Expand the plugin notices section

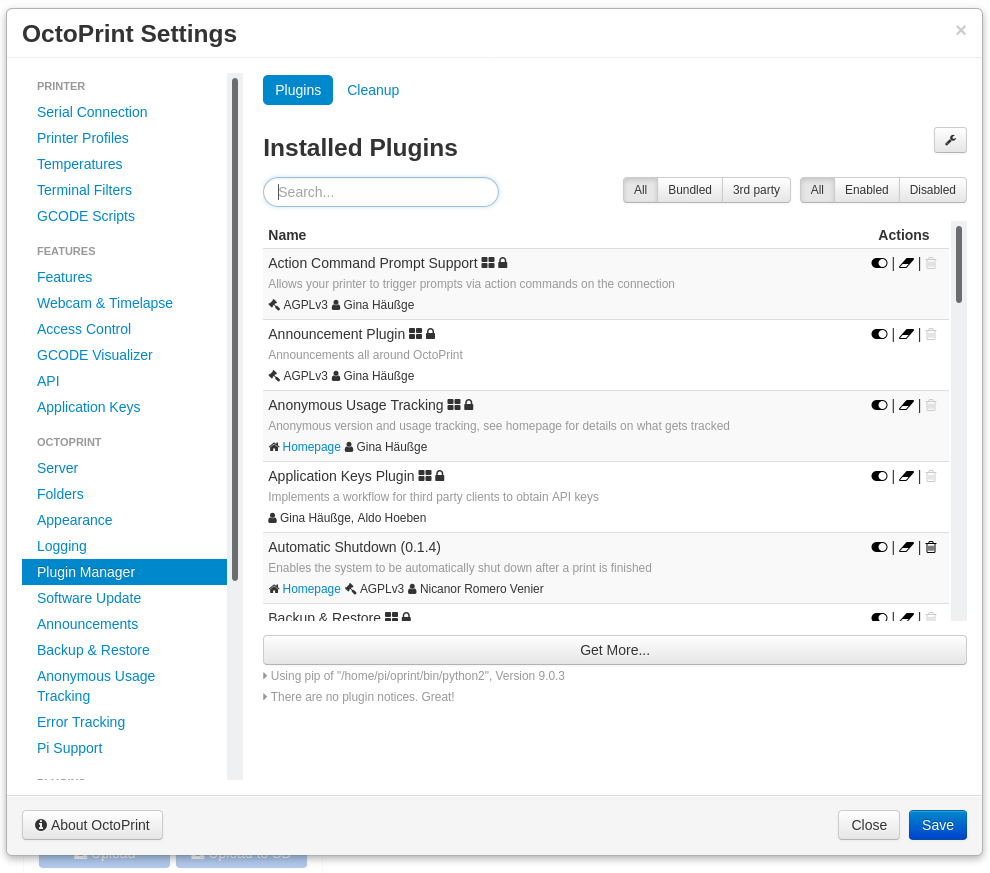[x=362, y=697]
